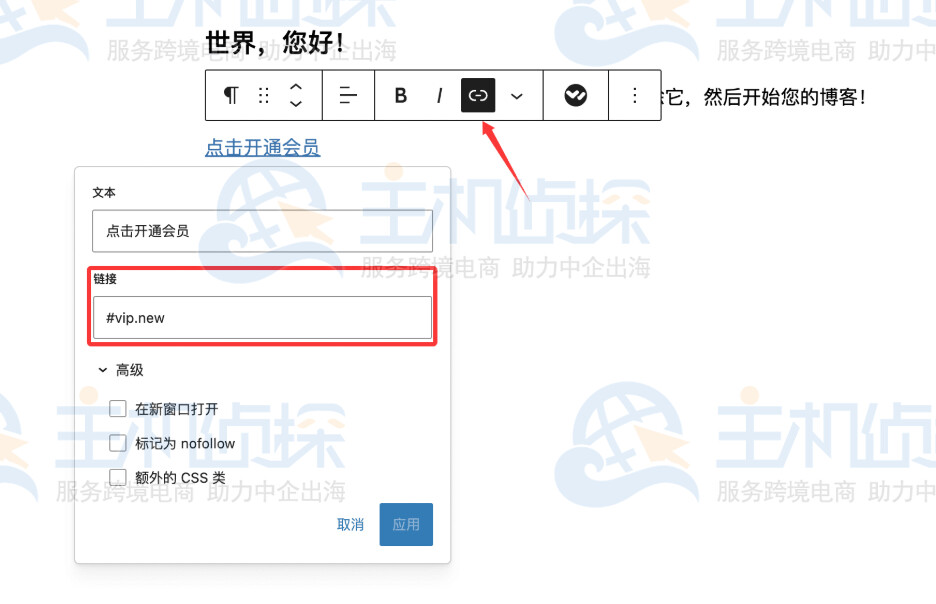Click the circular plugin icon in the block toolbar
Screen dimensions: 936x604
(x=575, y=95)
